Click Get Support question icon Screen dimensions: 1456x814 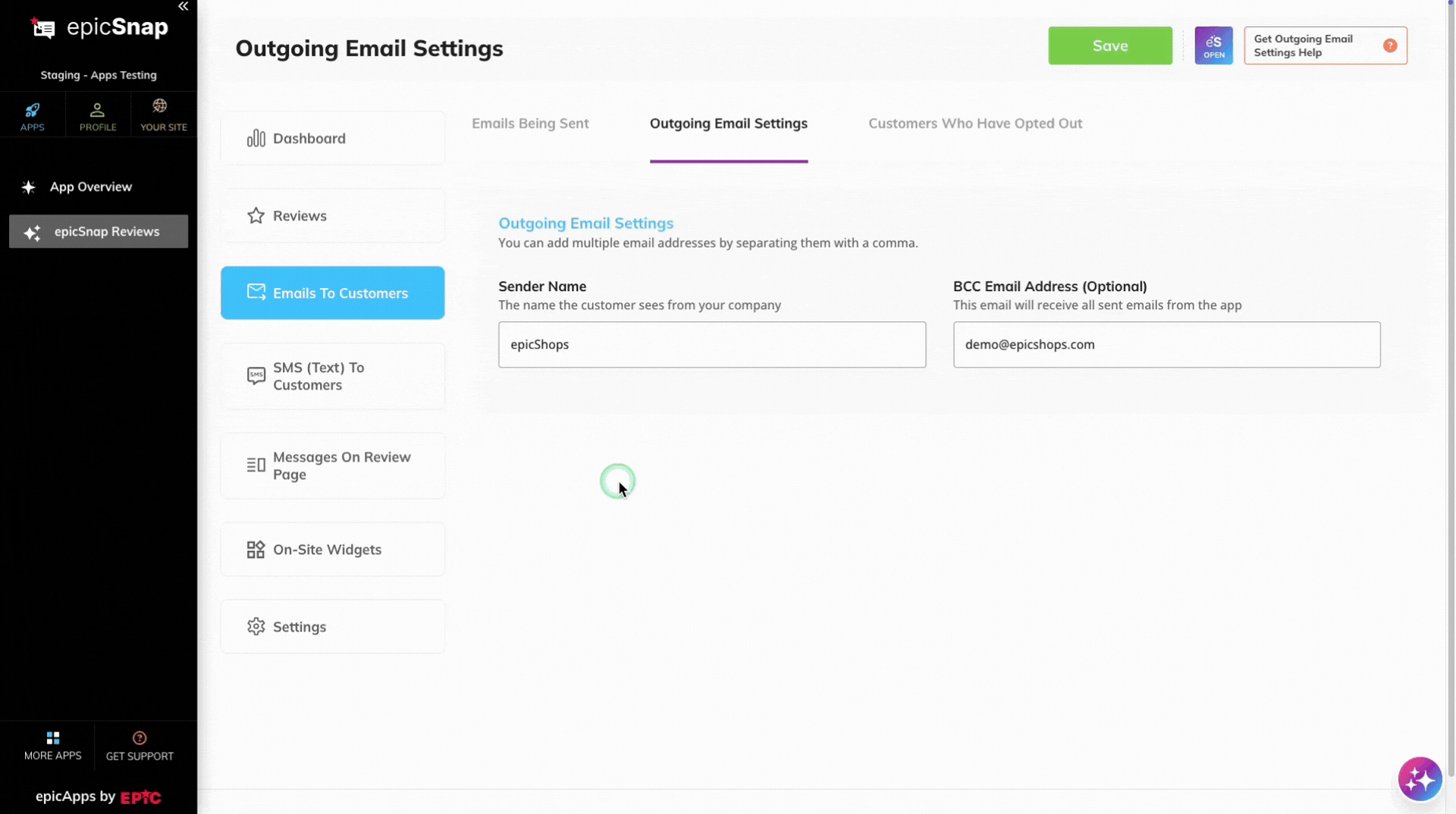coord(140,738)
